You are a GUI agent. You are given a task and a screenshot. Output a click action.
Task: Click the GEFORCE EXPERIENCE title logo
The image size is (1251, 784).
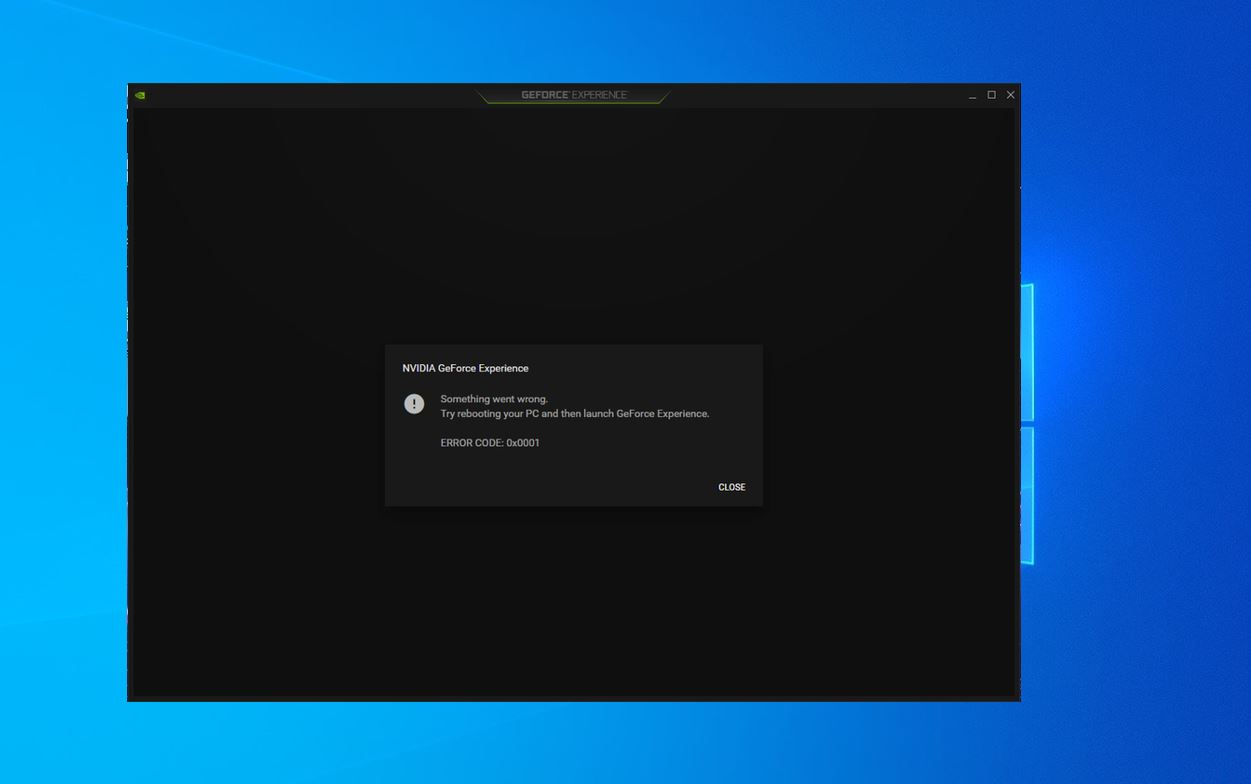(574, 95)
